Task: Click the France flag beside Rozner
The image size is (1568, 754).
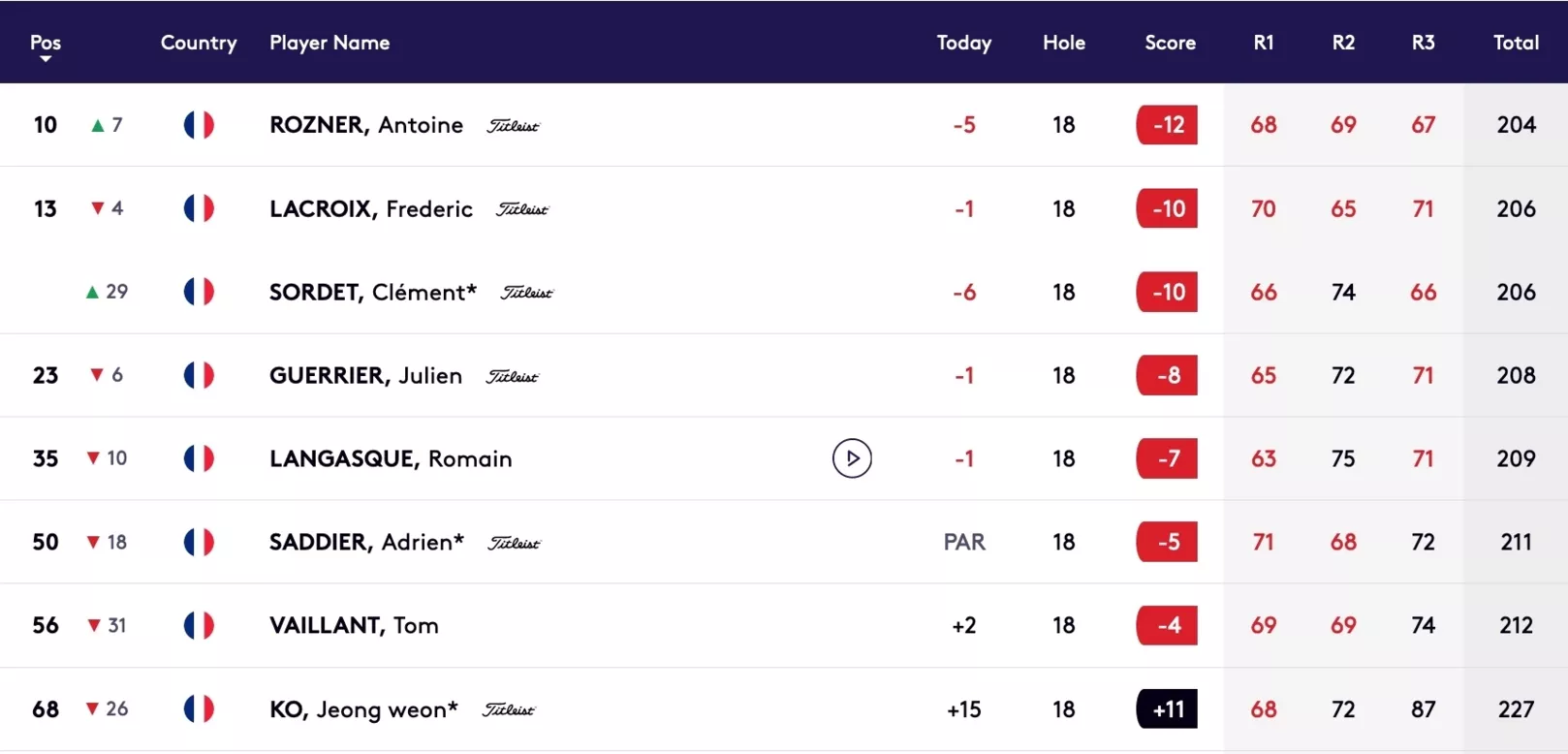Action: coord(199,125)
